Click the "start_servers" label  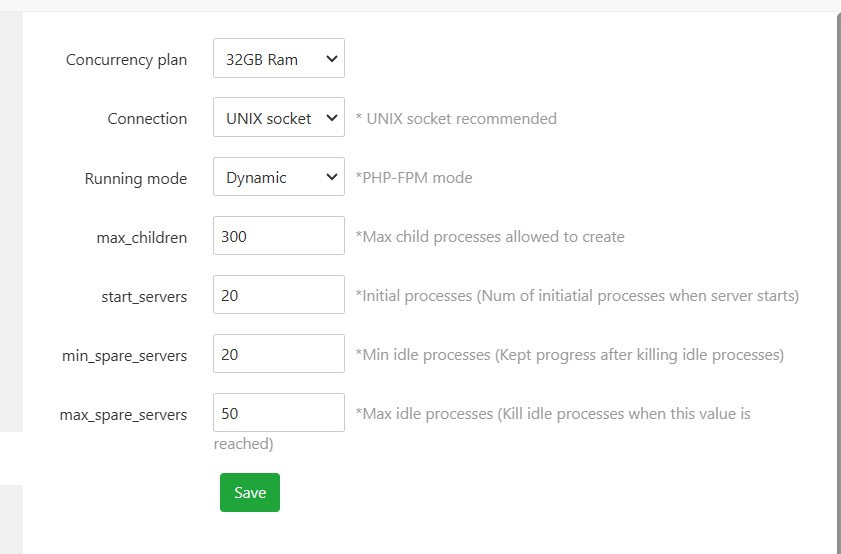(144, 297)
